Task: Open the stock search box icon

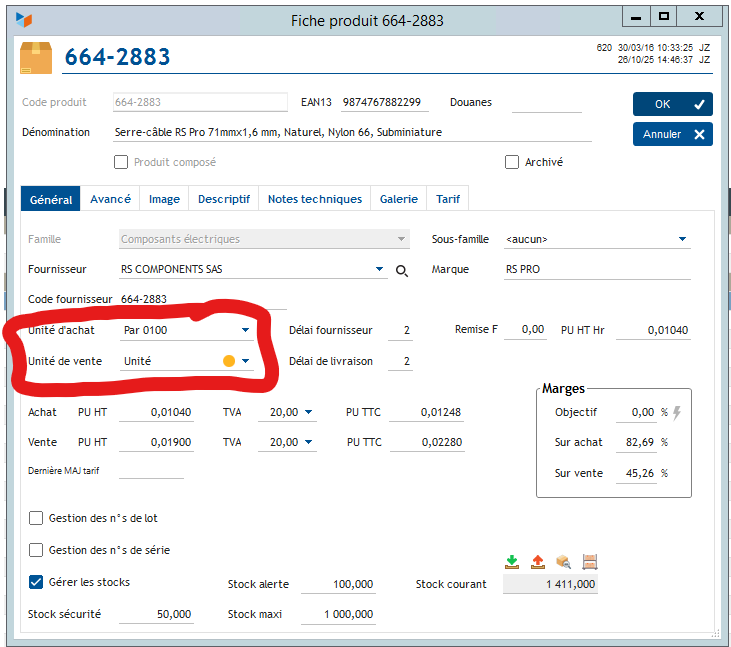Action: pos(564,561)
